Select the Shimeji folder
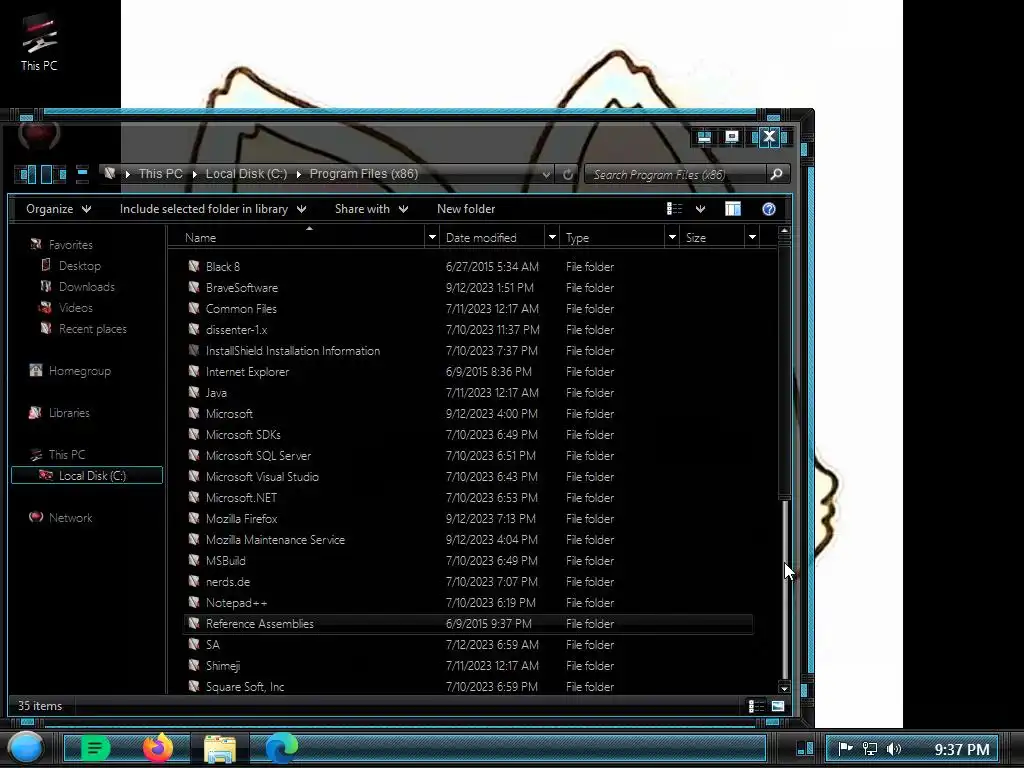Screen dimensions: 1024x768 [x=223, y=665]
